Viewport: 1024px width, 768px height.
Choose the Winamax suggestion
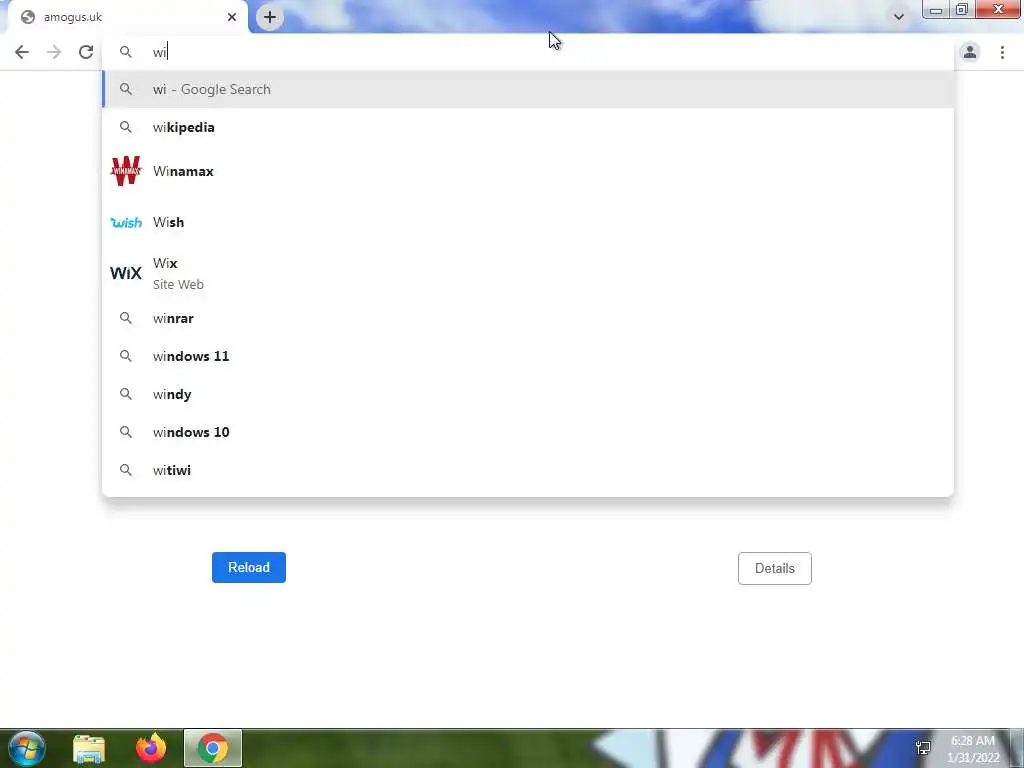[x=528, y=171]
